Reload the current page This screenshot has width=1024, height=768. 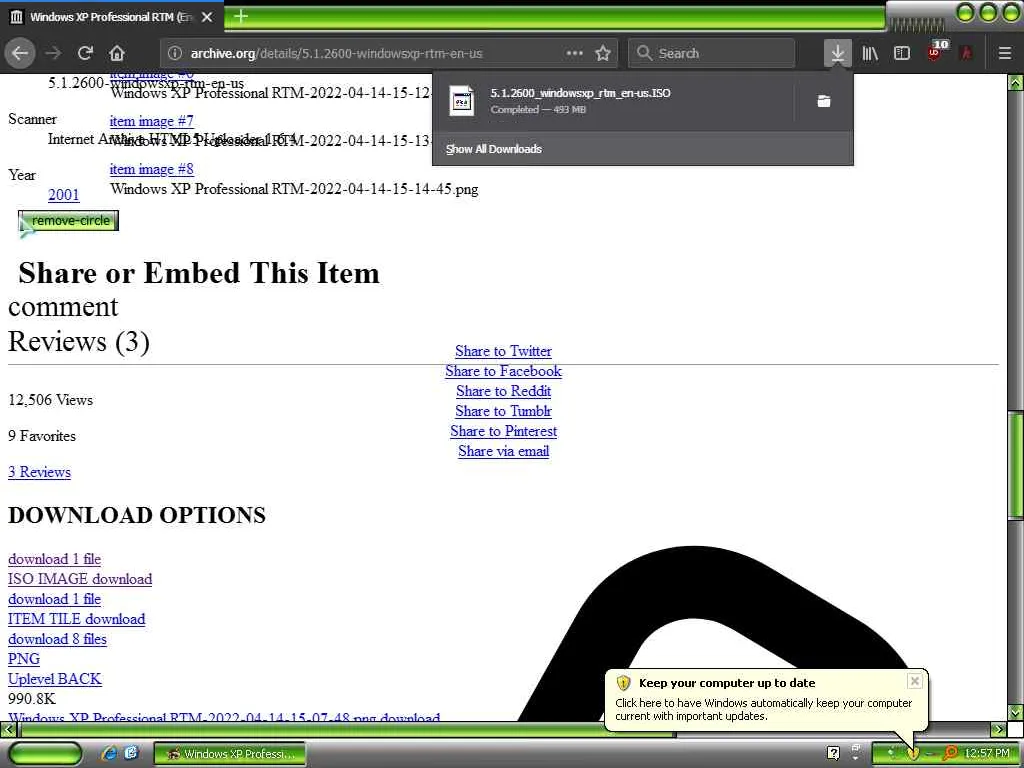(x=85, y=53)
